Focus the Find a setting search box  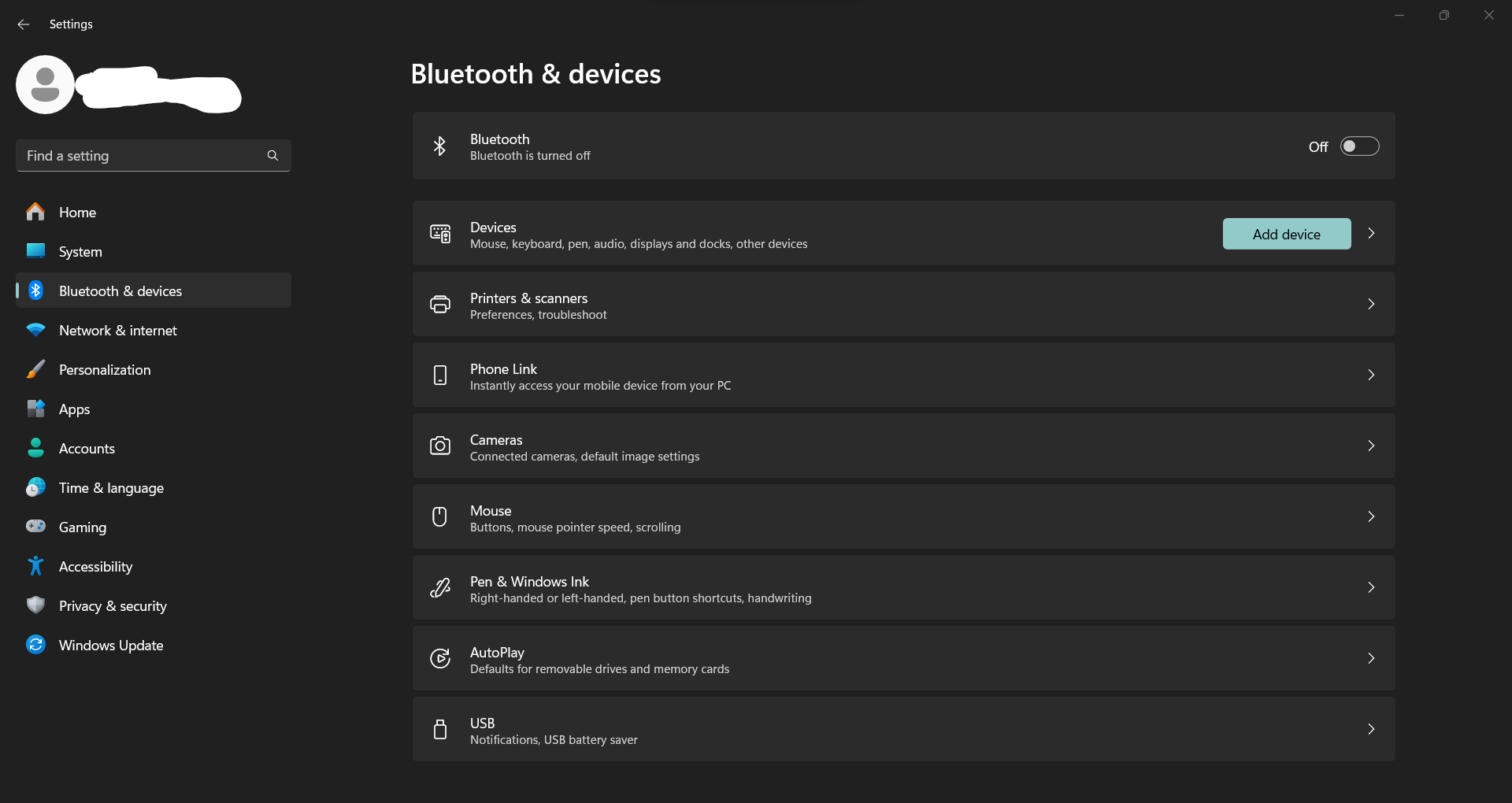coord(154,156)
